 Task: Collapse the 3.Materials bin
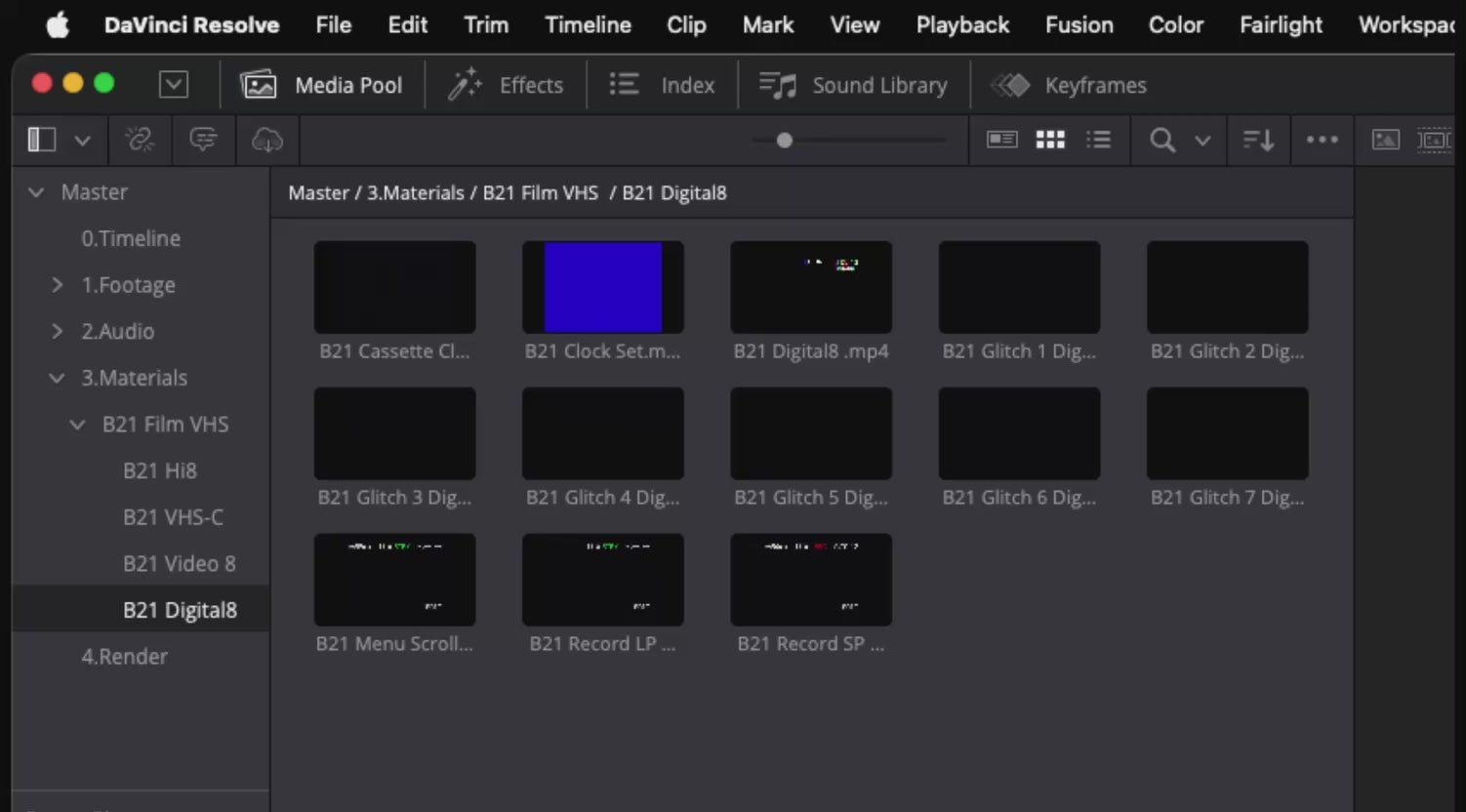tap(57, 379)
